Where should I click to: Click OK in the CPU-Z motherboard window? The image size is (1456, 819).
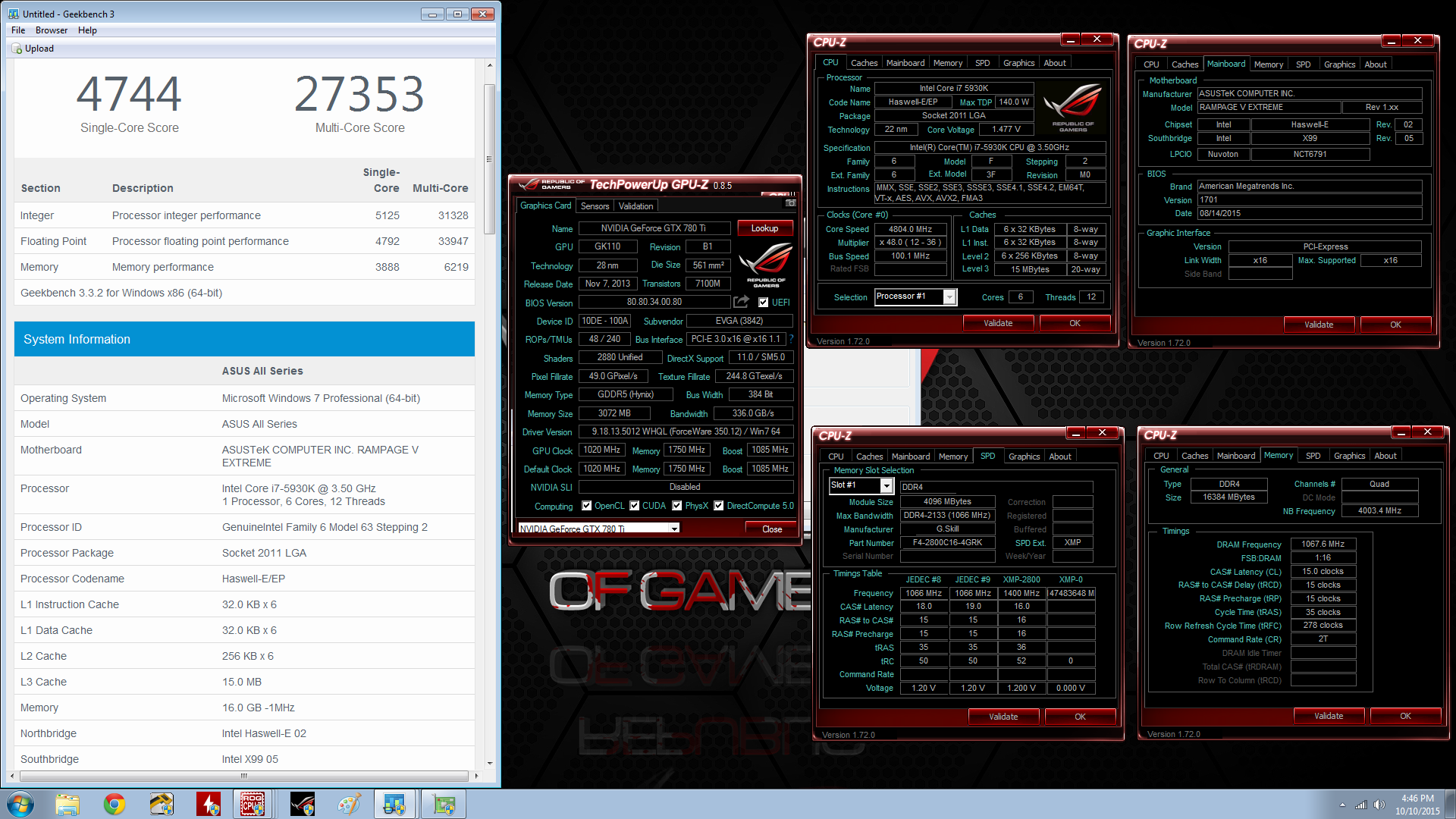pos(1395,325)
